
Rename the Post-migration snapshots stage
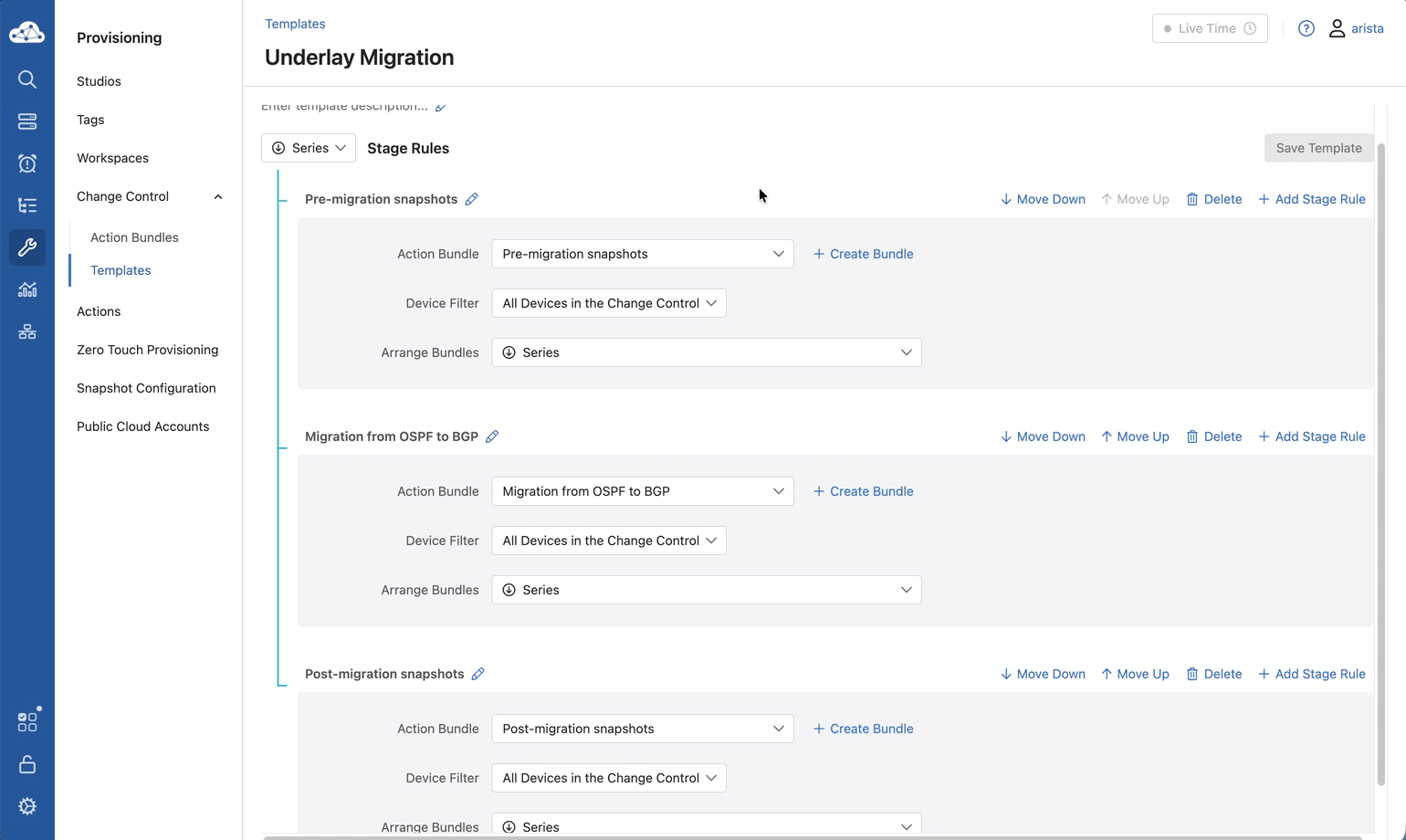coord(477,674)
